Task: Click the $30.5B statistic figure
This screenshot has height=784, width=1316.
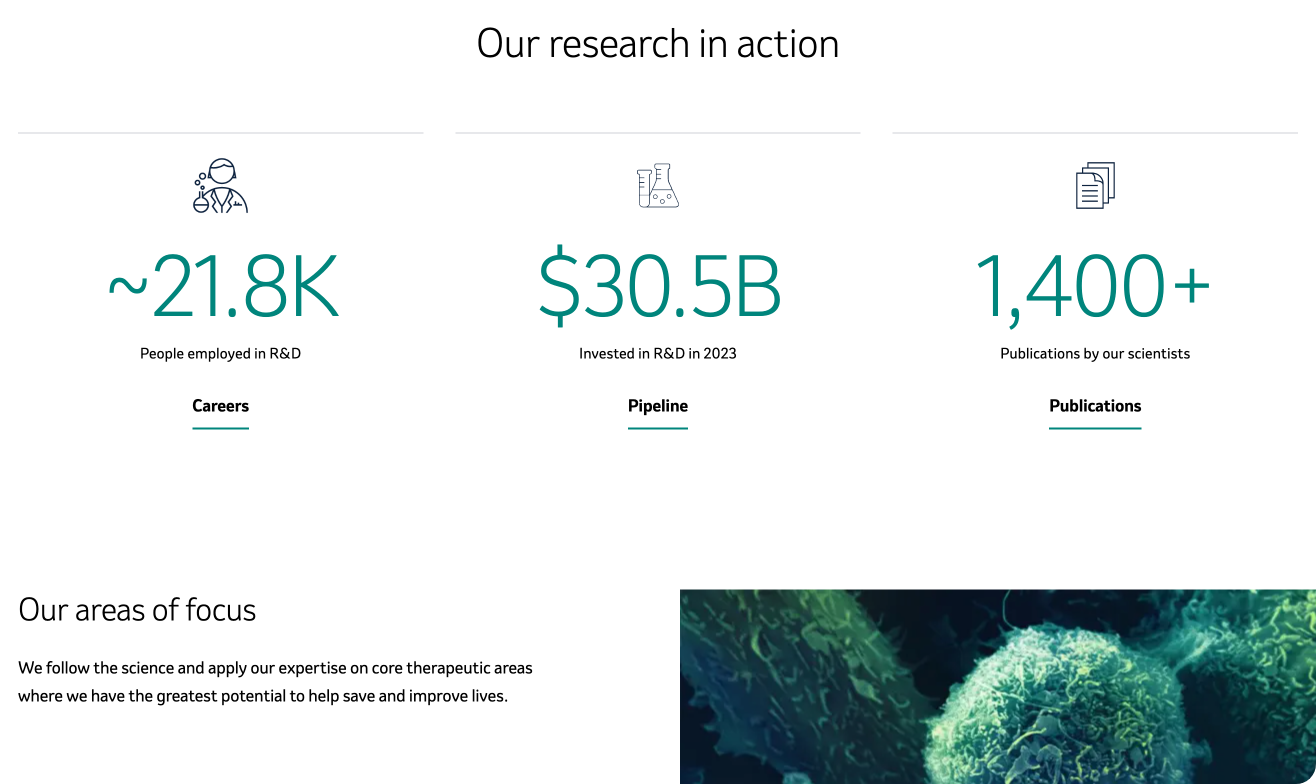Action: pos(659,288)
